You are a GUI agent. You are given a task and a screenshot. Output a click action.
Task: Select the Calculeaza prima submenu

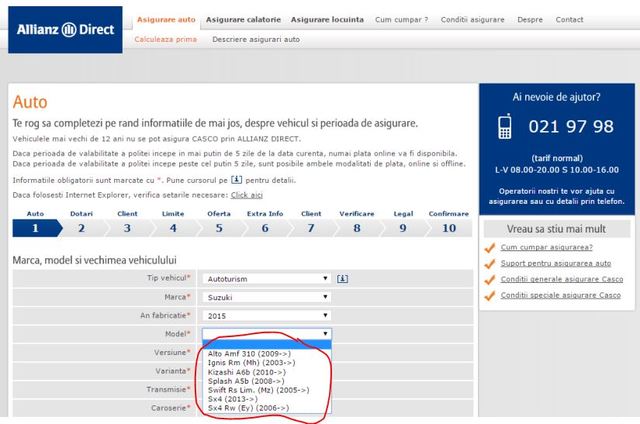165,40
